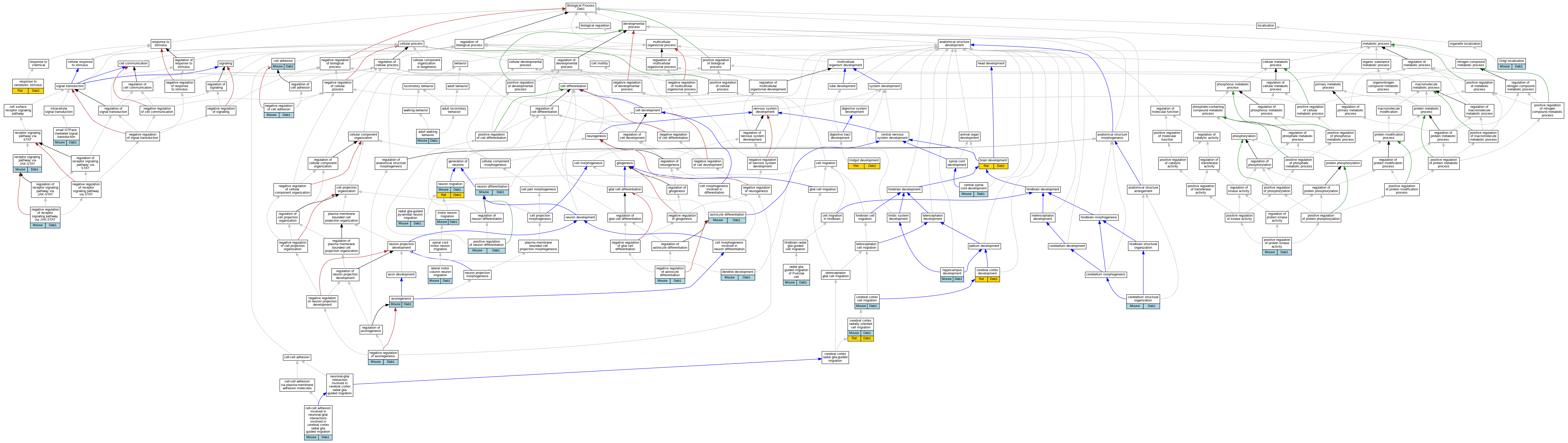Select the 'glial cell migration' node
The height and width of the screenshot is (443, 1568).
coord(823,190)
